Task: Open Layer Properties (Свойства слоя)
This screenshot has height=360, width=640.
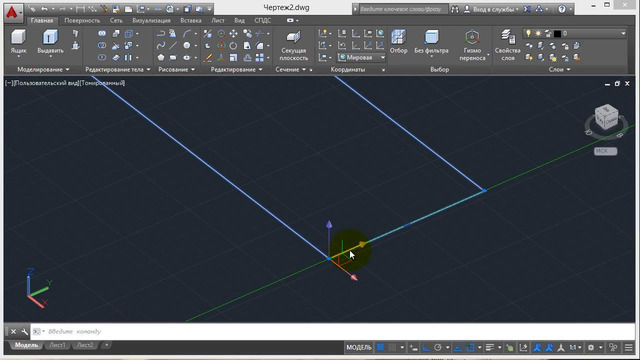Action: click(507, 45)
